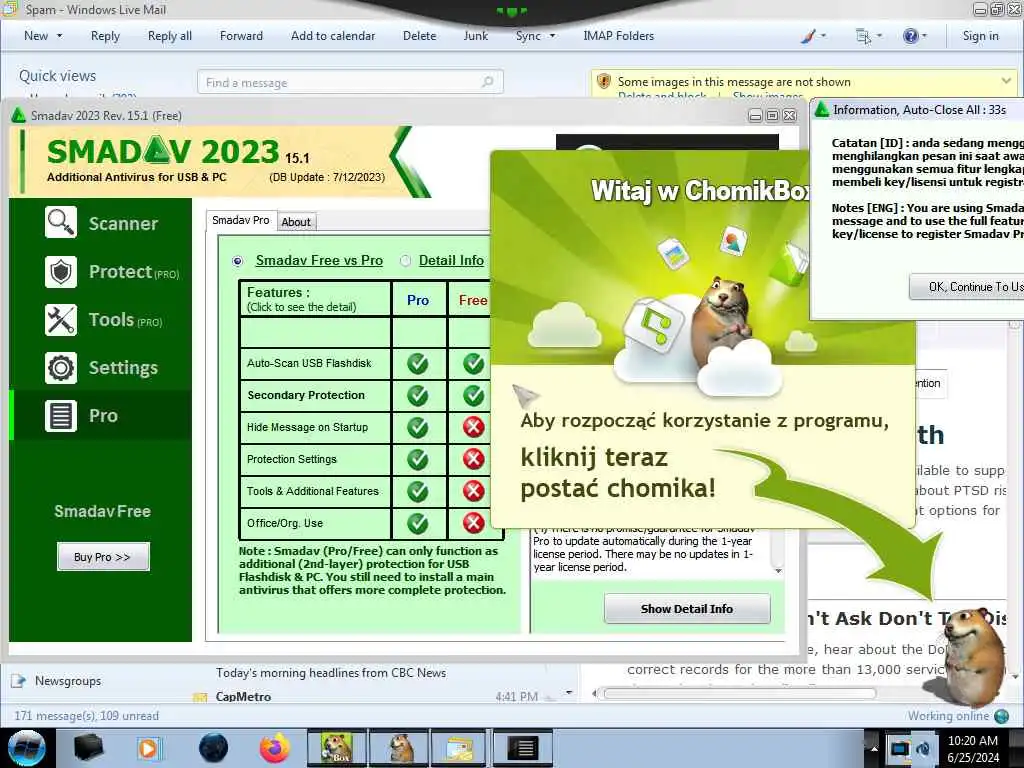The image size is (1024, 768).
Task: Click the security shield icon in info bar
Action: tap(603, 82)
